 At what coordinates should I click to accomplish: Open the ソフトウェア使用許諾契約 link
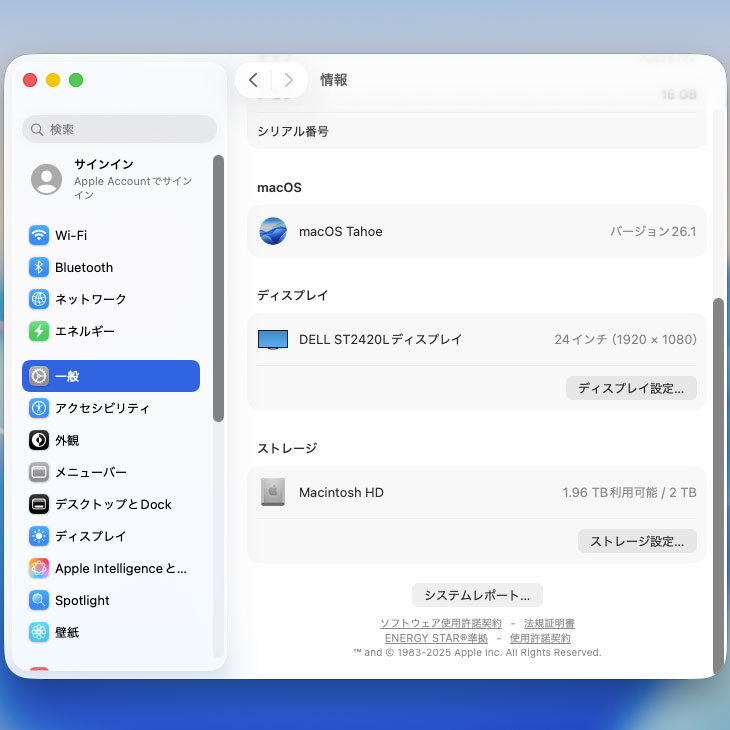440,623
